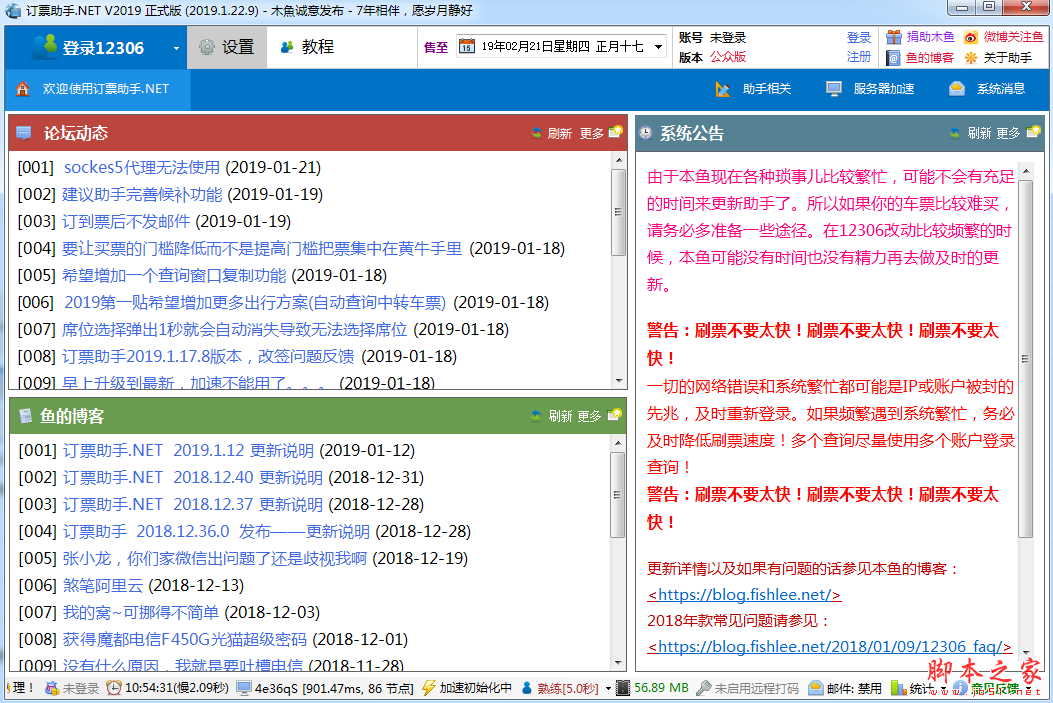The height and width of the screenshot is (703, 1053).
Task: Open the sale date dropdown picker
Action: 659,46
